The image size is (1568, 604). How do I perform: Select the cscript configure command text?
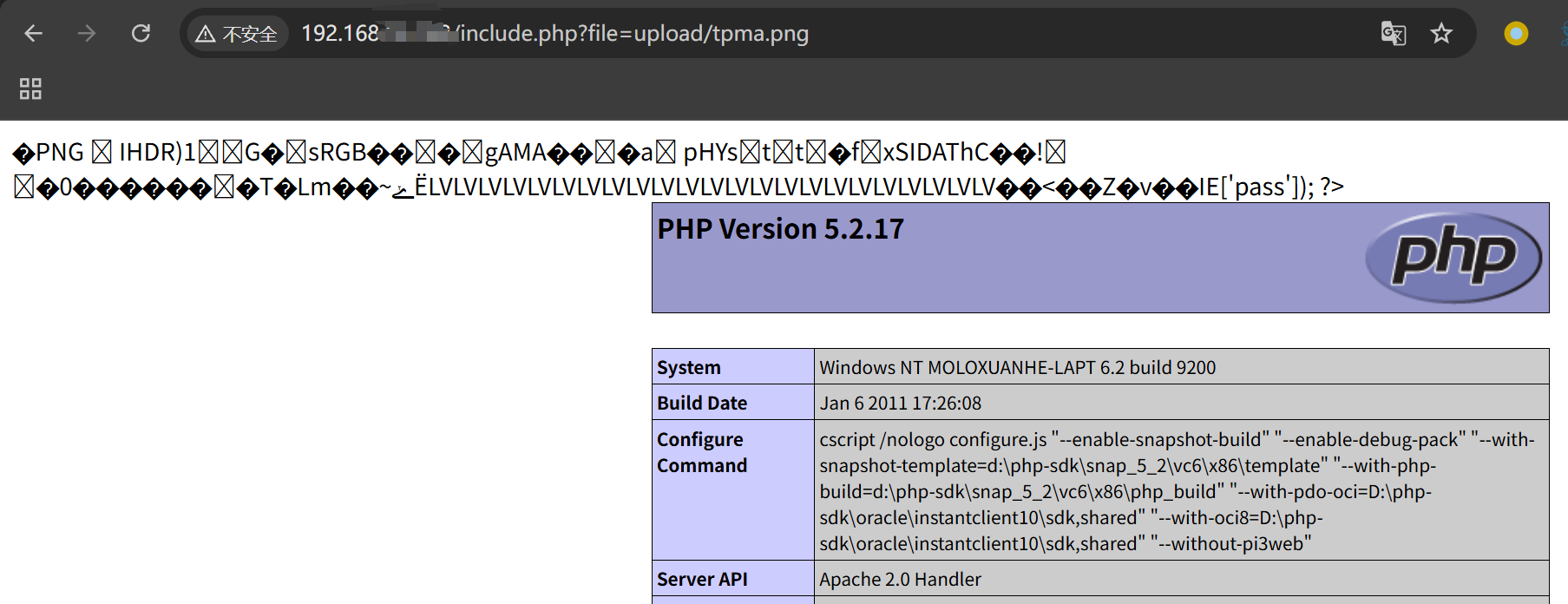tap(1178, 491)
